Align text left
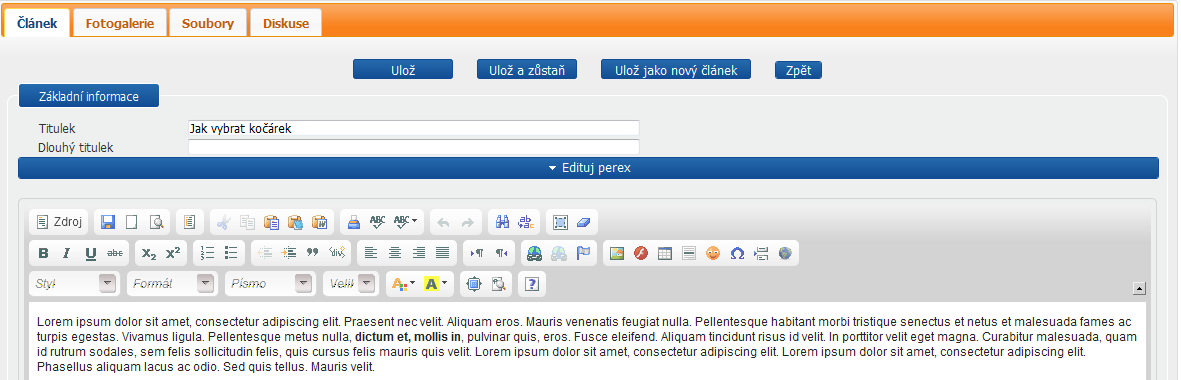1181x380 pixels. [x=371, y=254]
